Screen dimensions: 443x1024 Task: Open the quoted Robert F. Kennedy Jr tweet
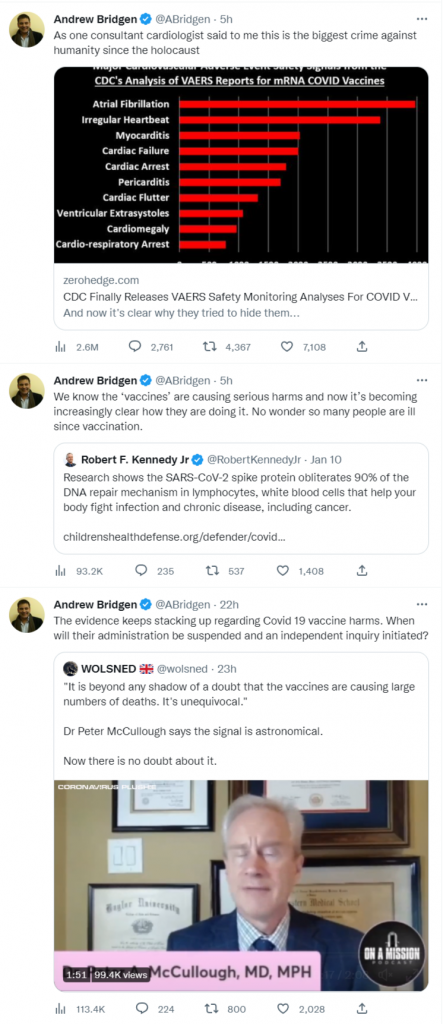tap(241, 499)
